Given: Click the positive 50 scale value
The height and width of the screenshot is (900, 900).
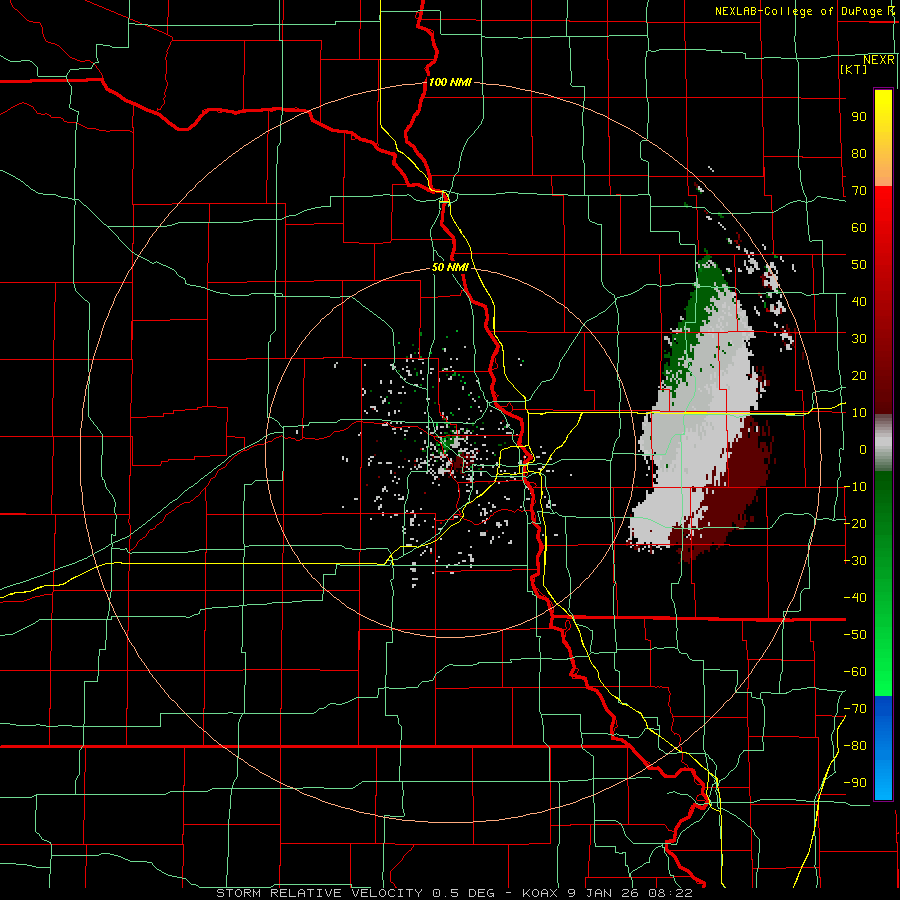Looking at the screenshot, I should [859, 265].
